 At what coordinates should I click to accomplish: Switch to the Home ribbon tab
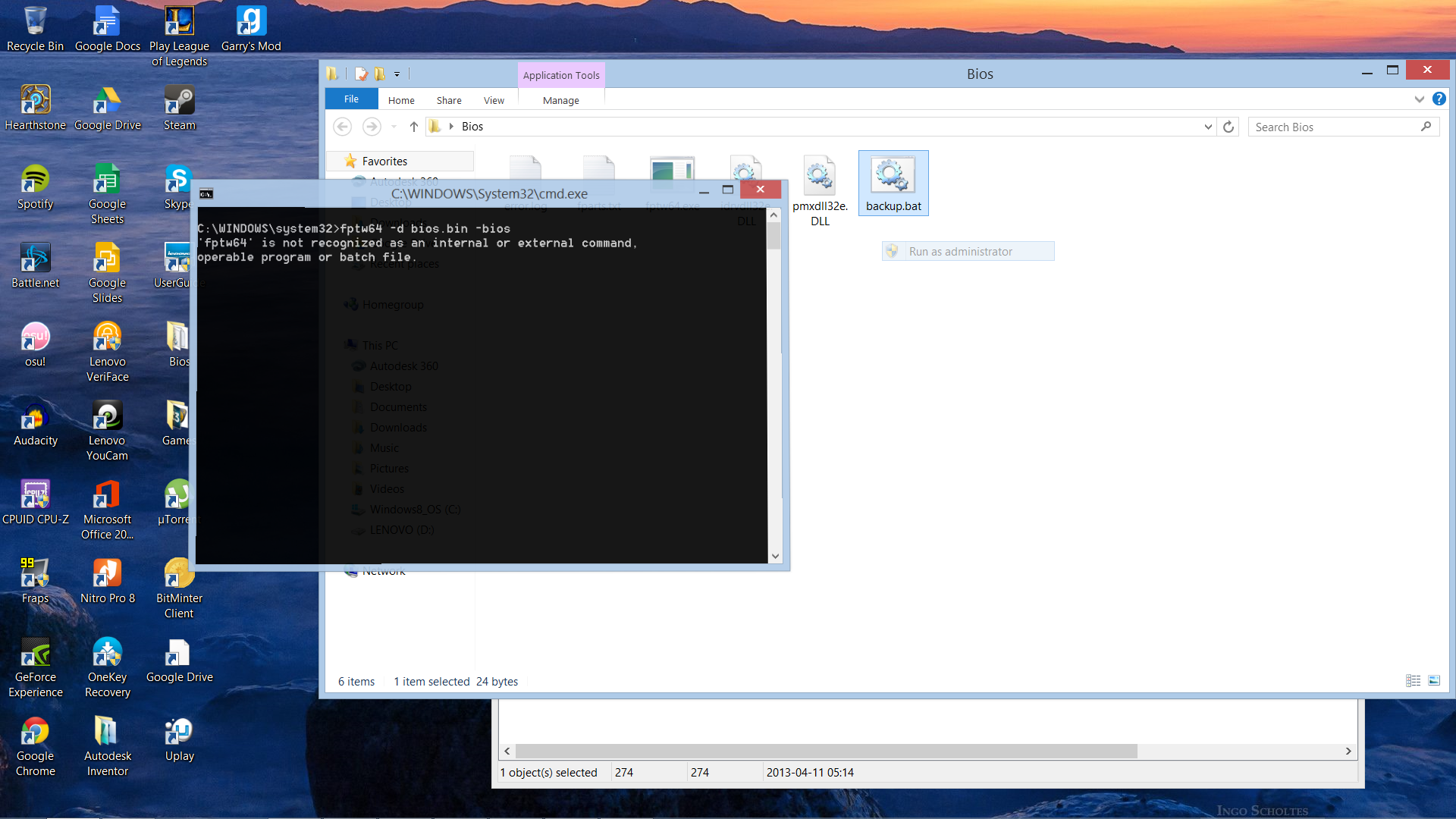401,100
